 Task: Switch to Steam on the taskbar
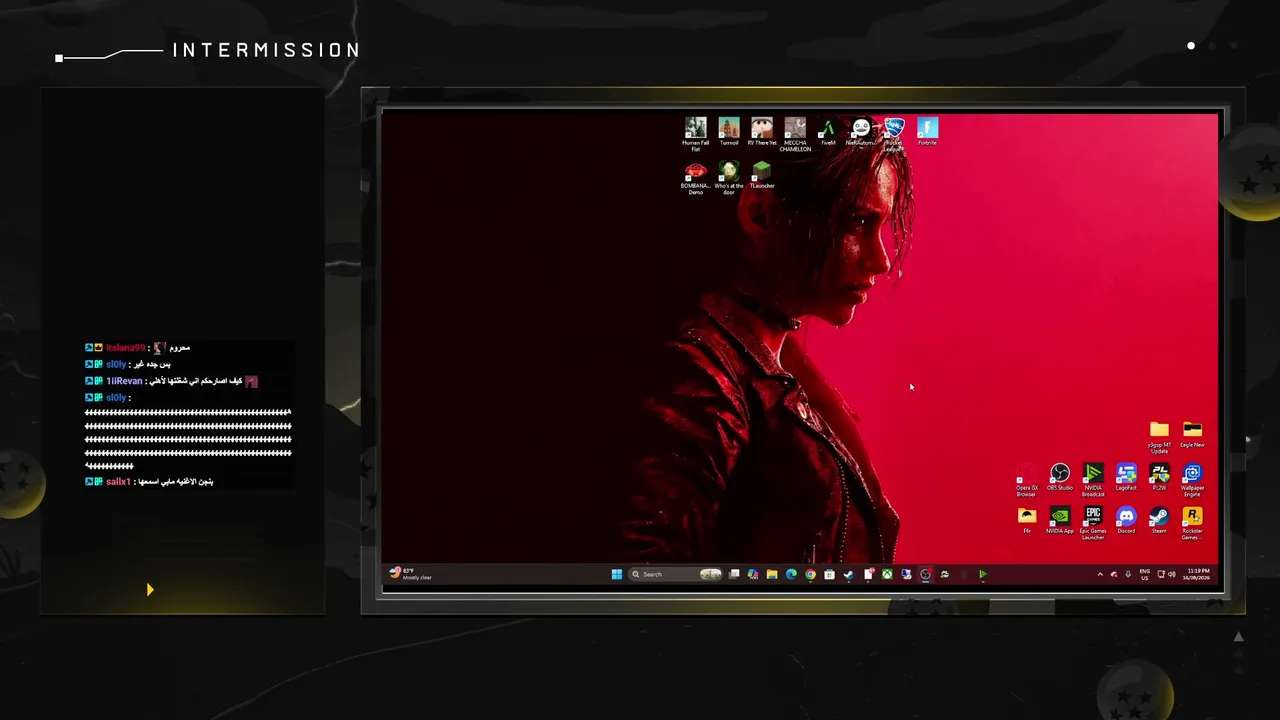(848, 574)
